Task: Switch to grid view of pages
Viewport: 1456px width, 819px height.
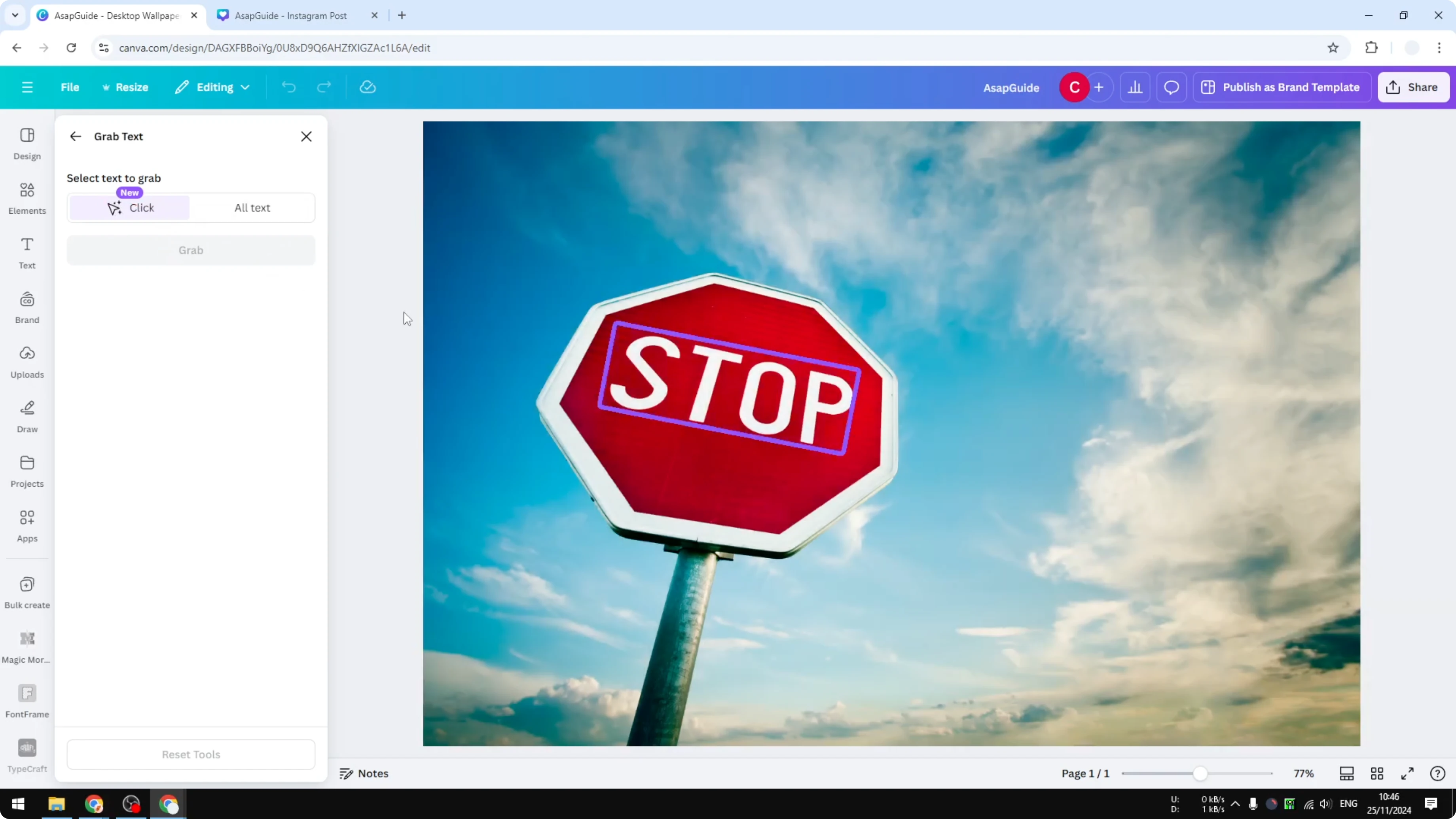Action: [x=1376, y=773]
